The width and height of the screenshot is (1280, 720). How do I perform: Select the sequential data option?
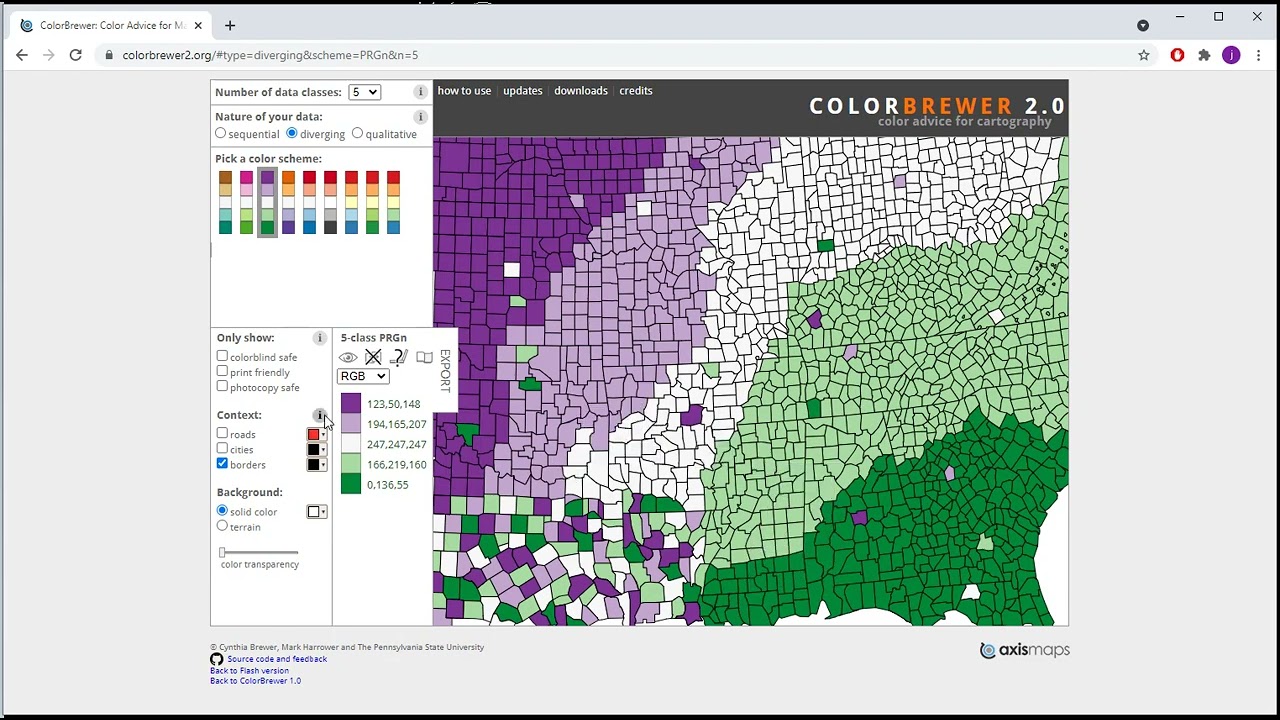221,133
